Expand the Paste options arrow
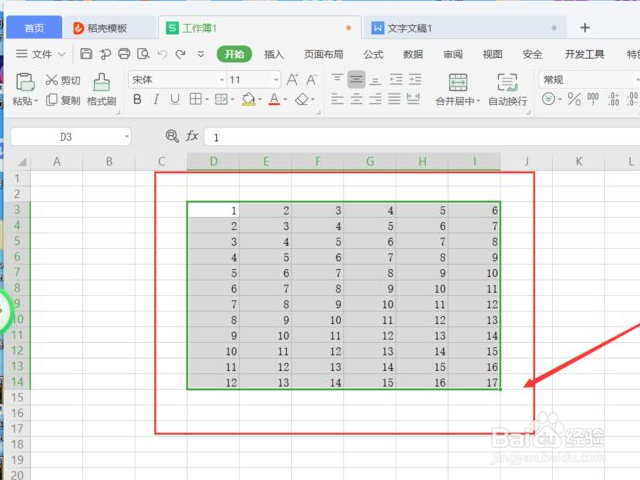This screenshot has height=480, width=640. [36, 101]
